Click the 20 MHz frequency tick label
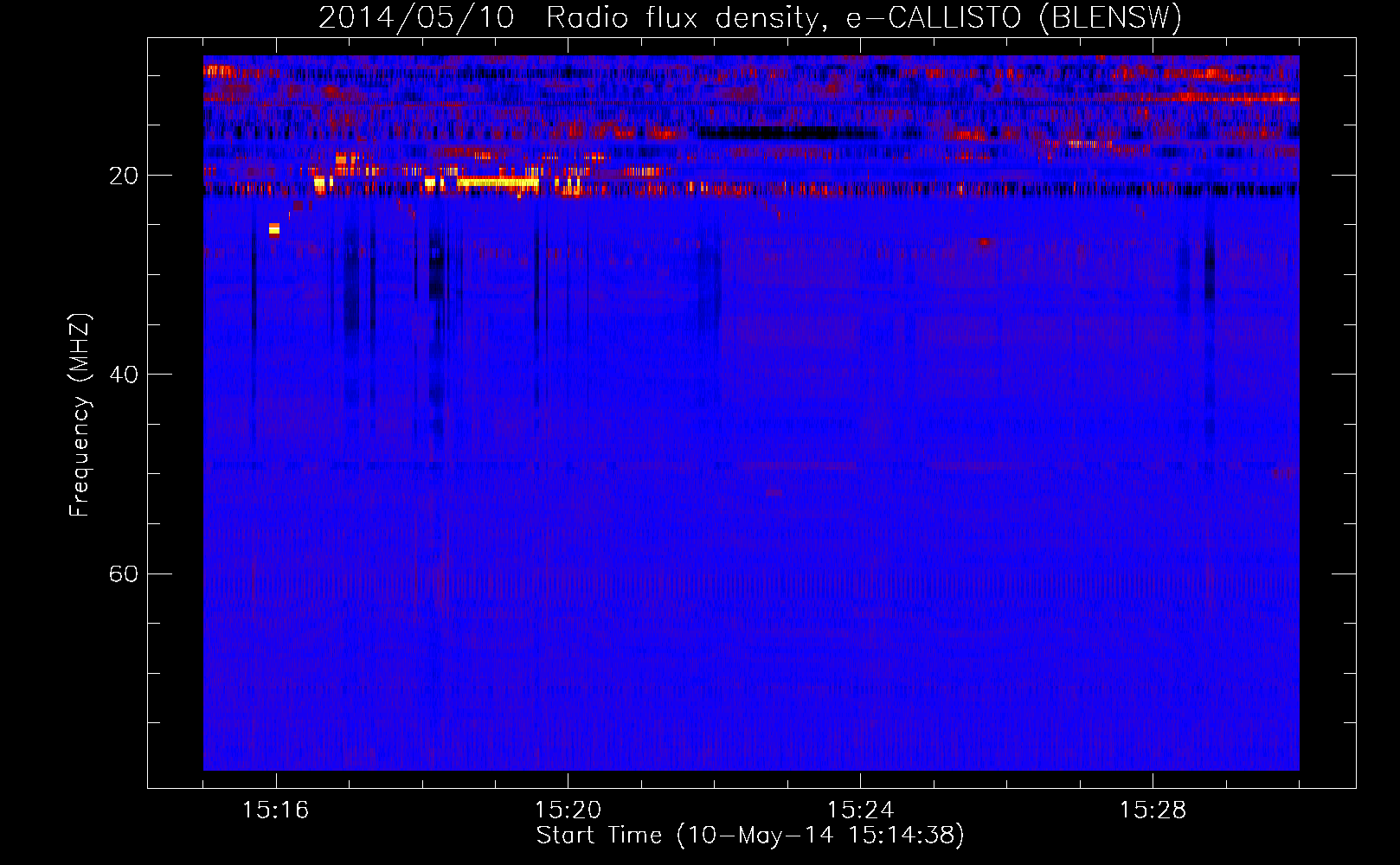Screen dimensions: 1400x865 124,176
